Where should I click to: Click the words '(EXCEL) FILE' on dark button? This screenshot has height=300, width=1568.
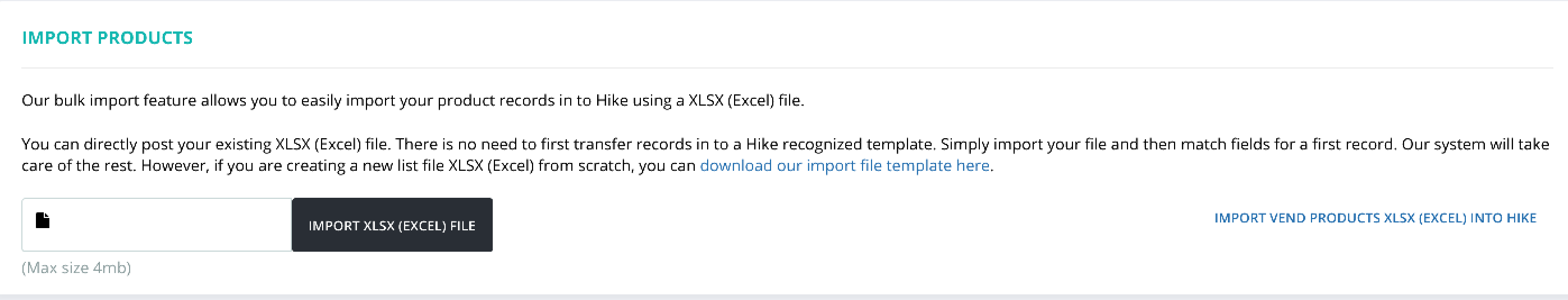(x=437, y=226)
